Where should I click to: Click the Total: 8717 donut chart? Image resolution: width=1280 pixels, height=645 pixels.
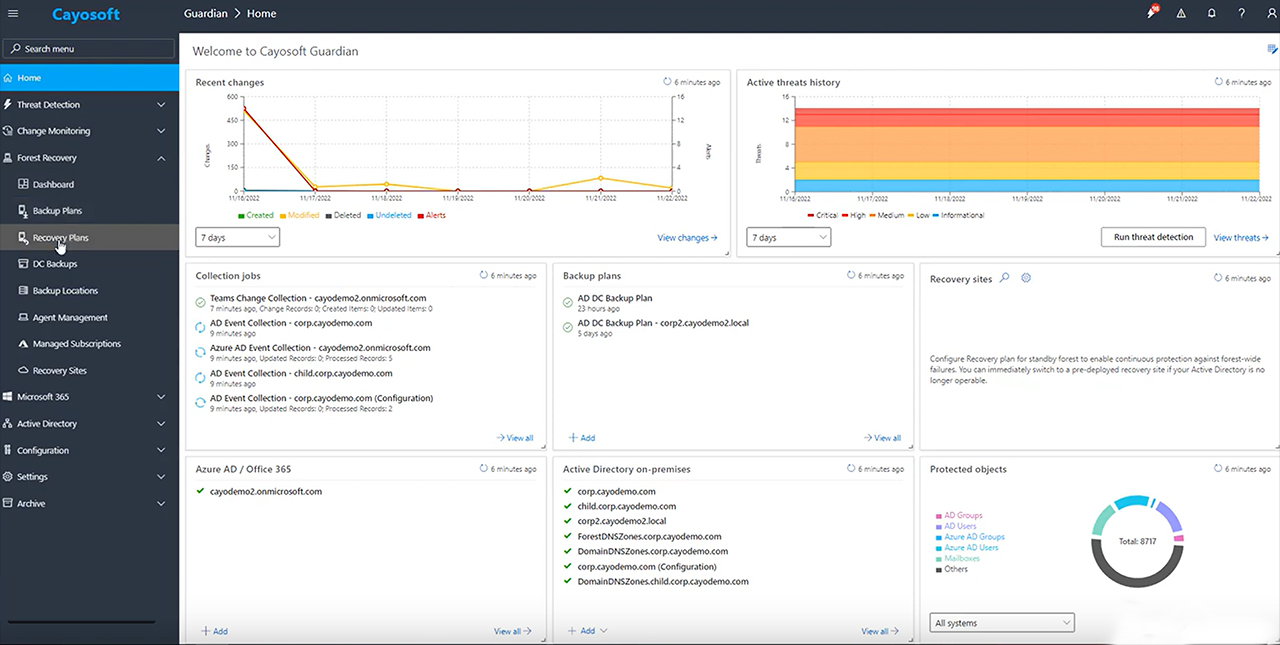[x=1137, y=541]
